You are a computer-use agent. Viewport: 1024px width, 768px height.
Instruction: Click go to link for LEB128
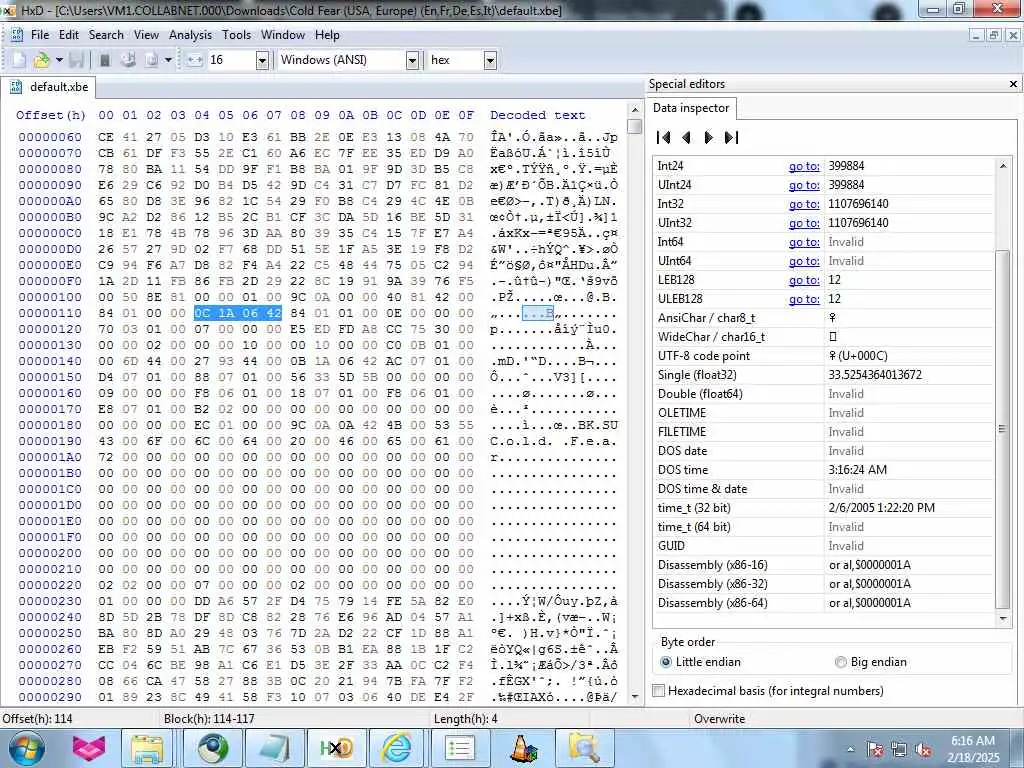804,280
